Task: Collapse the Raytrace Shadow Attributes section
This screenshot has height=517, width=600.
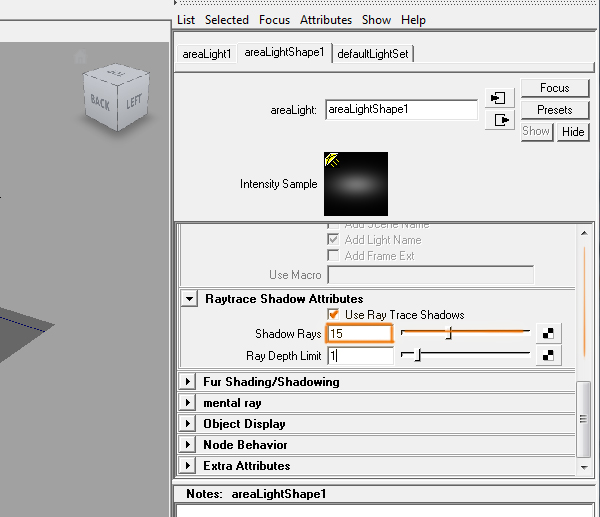Action: click(189, 298)
